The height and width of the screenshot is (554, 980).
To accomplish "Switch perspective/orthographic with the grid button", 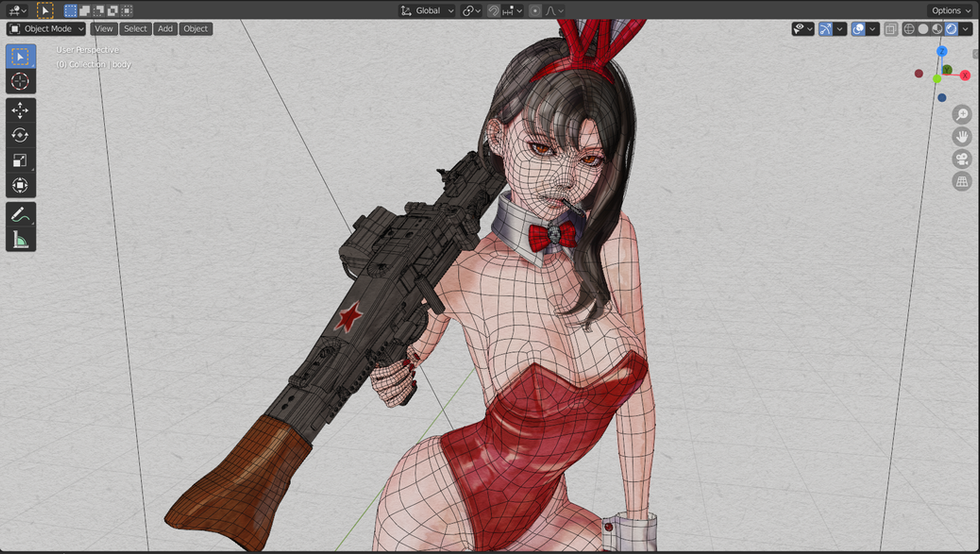I will (962, 181).
